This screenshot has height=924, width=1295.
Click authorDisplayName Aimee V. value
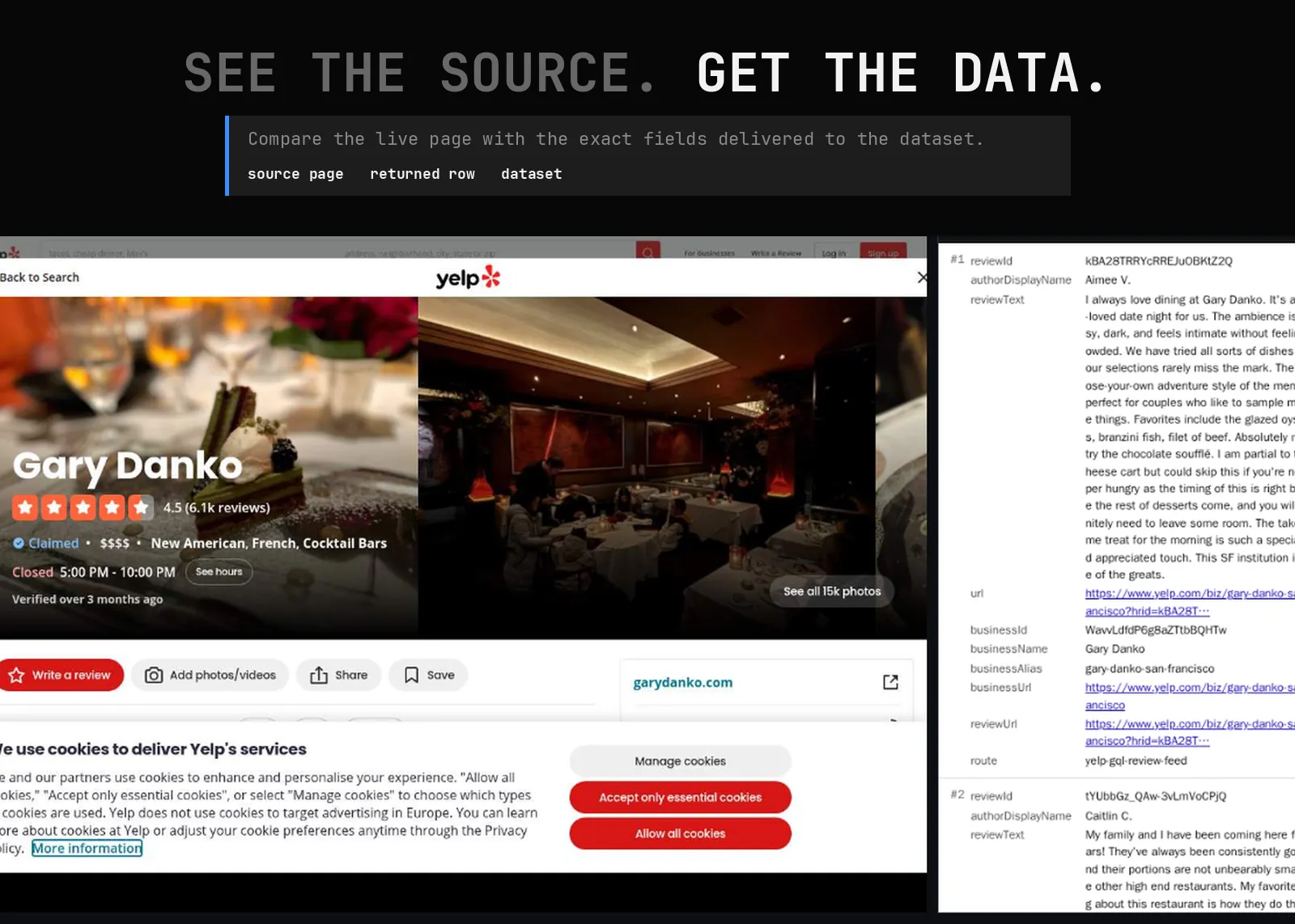(1107, 280)
